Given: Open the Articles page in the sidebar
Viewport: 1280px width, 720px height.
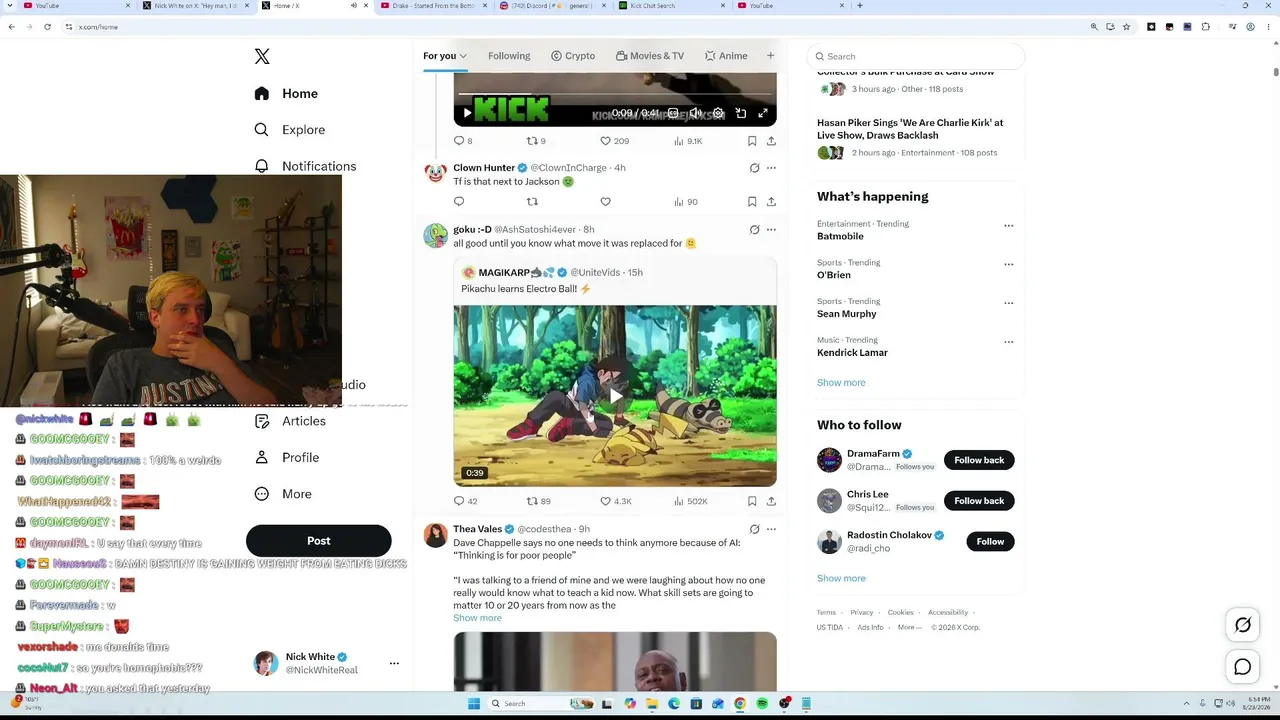Looking at the screenshot, I should click(x=290, y=421).
